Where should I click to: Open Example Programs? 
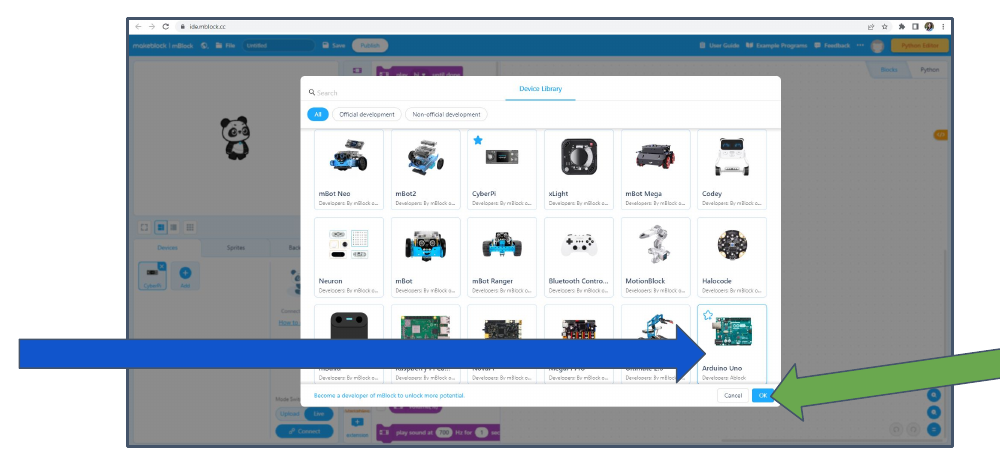click(776, 45)
